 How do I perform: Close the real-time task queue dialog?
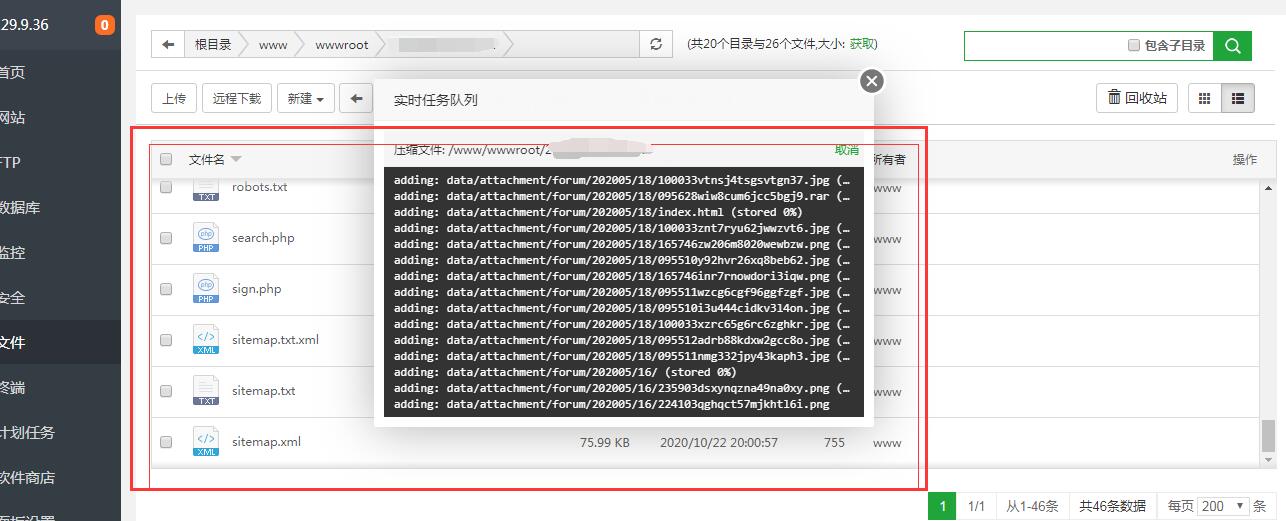pos(872,81)
